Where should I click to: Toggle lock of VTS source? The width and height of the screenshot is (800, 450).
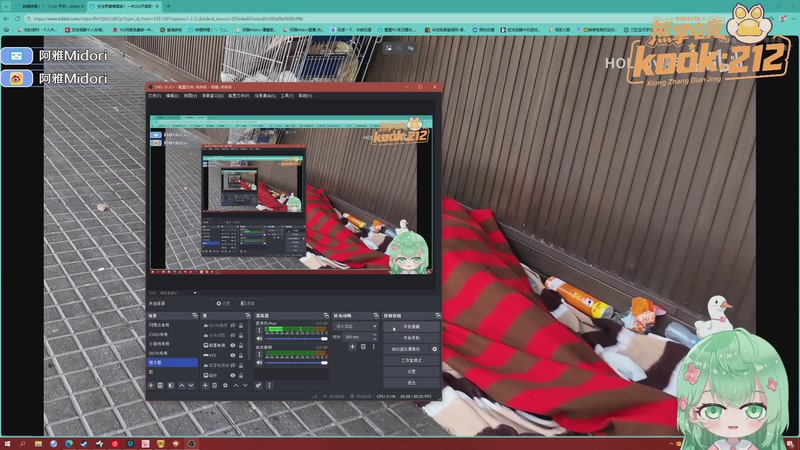(241, 356)
